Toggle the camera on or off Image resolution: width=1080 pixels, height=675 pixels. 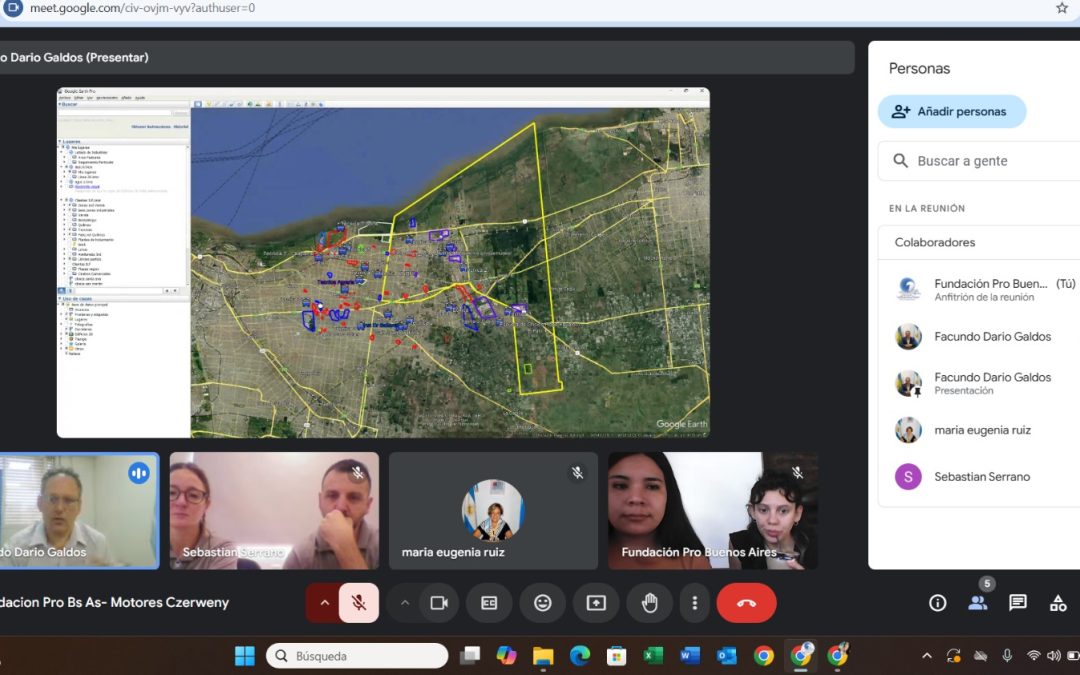pos(438,603)
